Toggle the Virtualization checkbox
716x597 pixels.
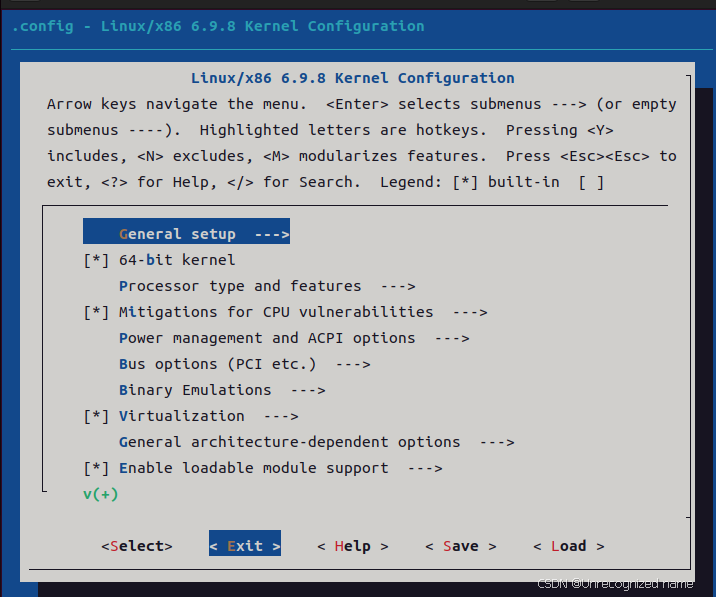[x=96, y=416]
